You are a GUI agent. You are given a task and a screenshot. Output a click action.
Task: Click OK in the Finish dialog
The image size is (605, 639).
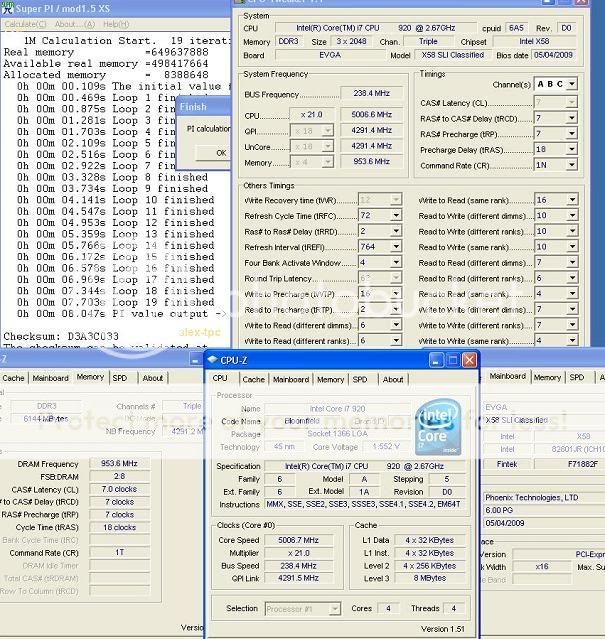pyautogui.click(x=213, y=153)
